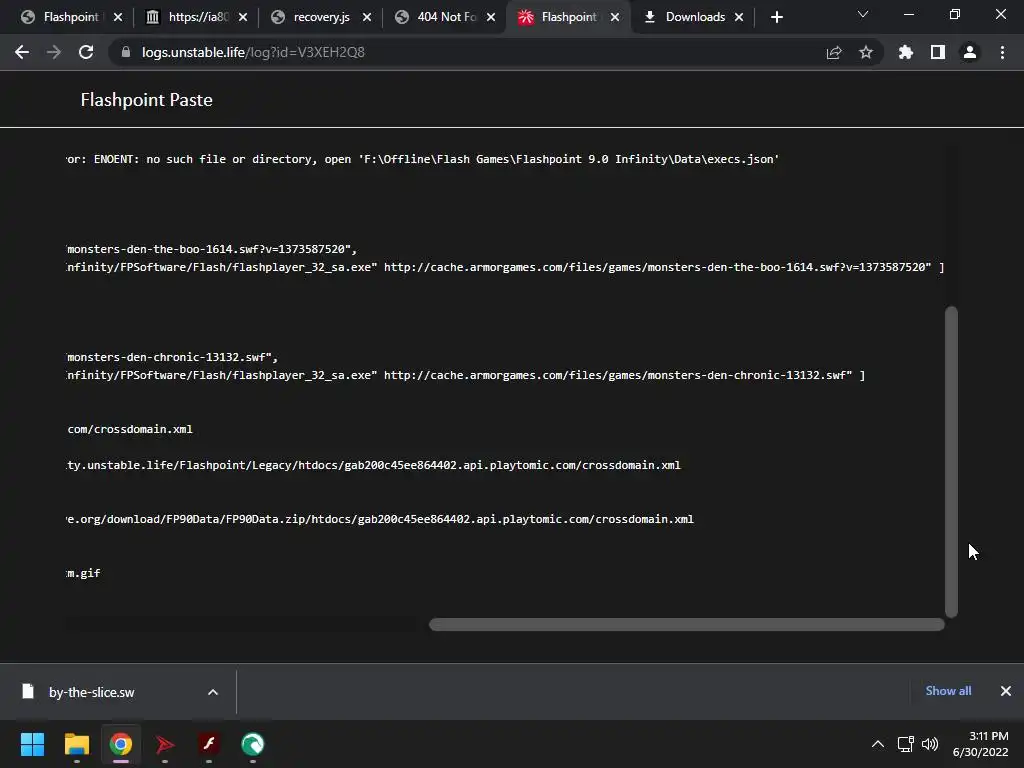This screenshot has width=1024, height=768.
Task: Open the red arrow app in taskbar
Action: (x=165, y=744)
